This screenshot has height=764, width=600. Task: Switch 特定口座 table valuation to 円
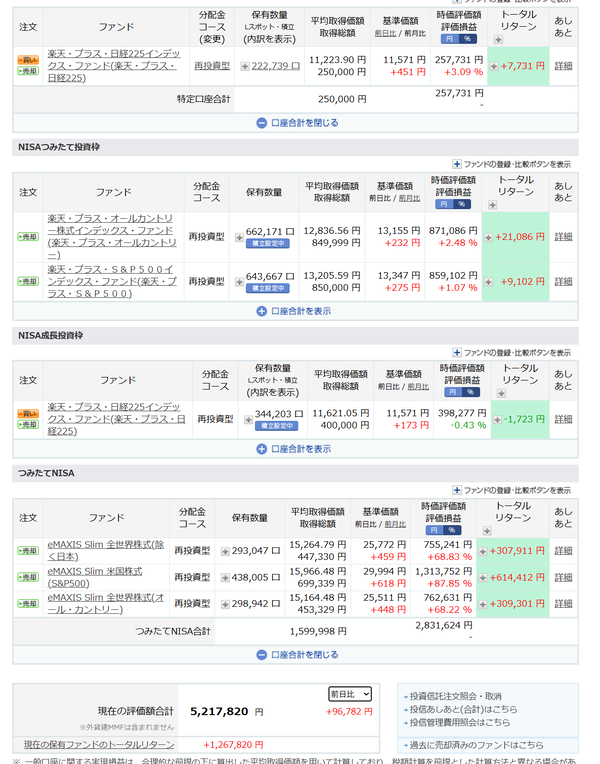pos(449,39)
